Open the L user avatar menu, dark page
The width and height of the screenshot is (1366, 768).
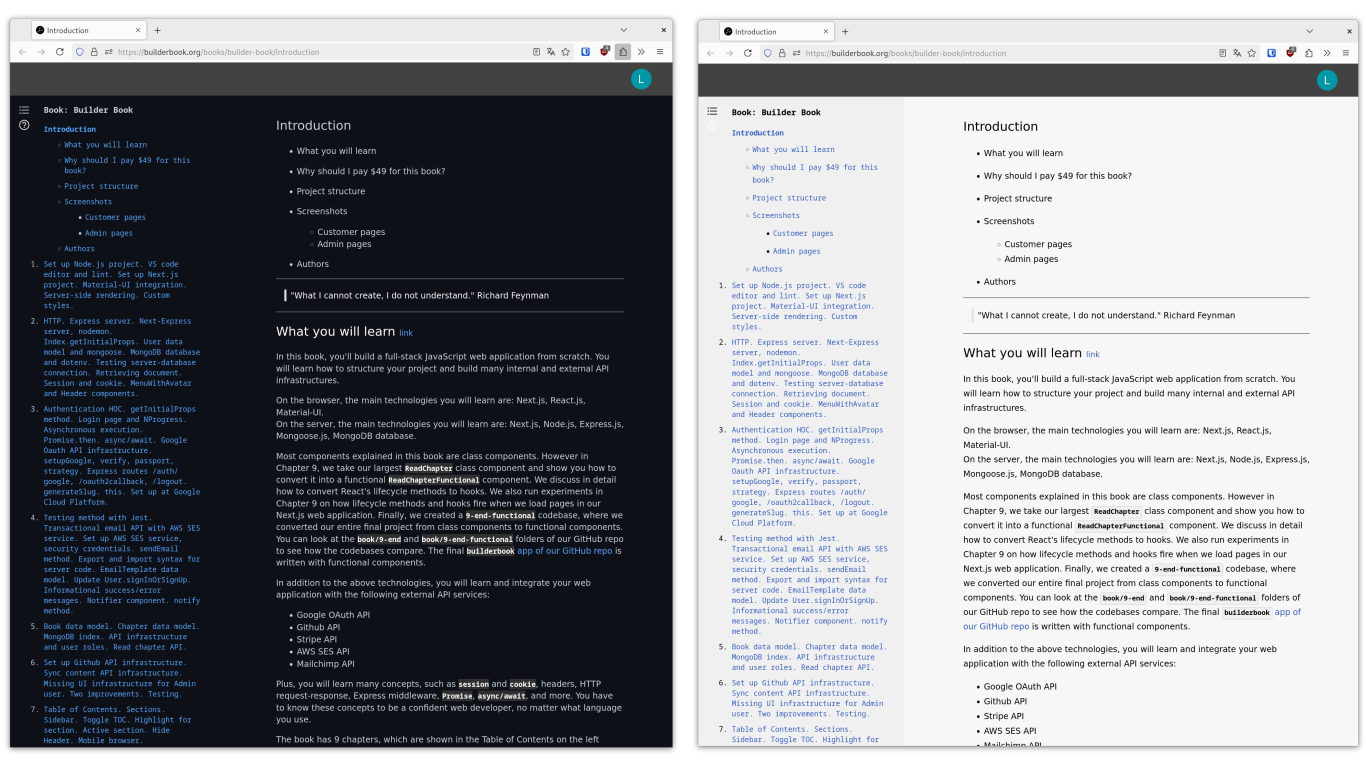click(641, 79)
